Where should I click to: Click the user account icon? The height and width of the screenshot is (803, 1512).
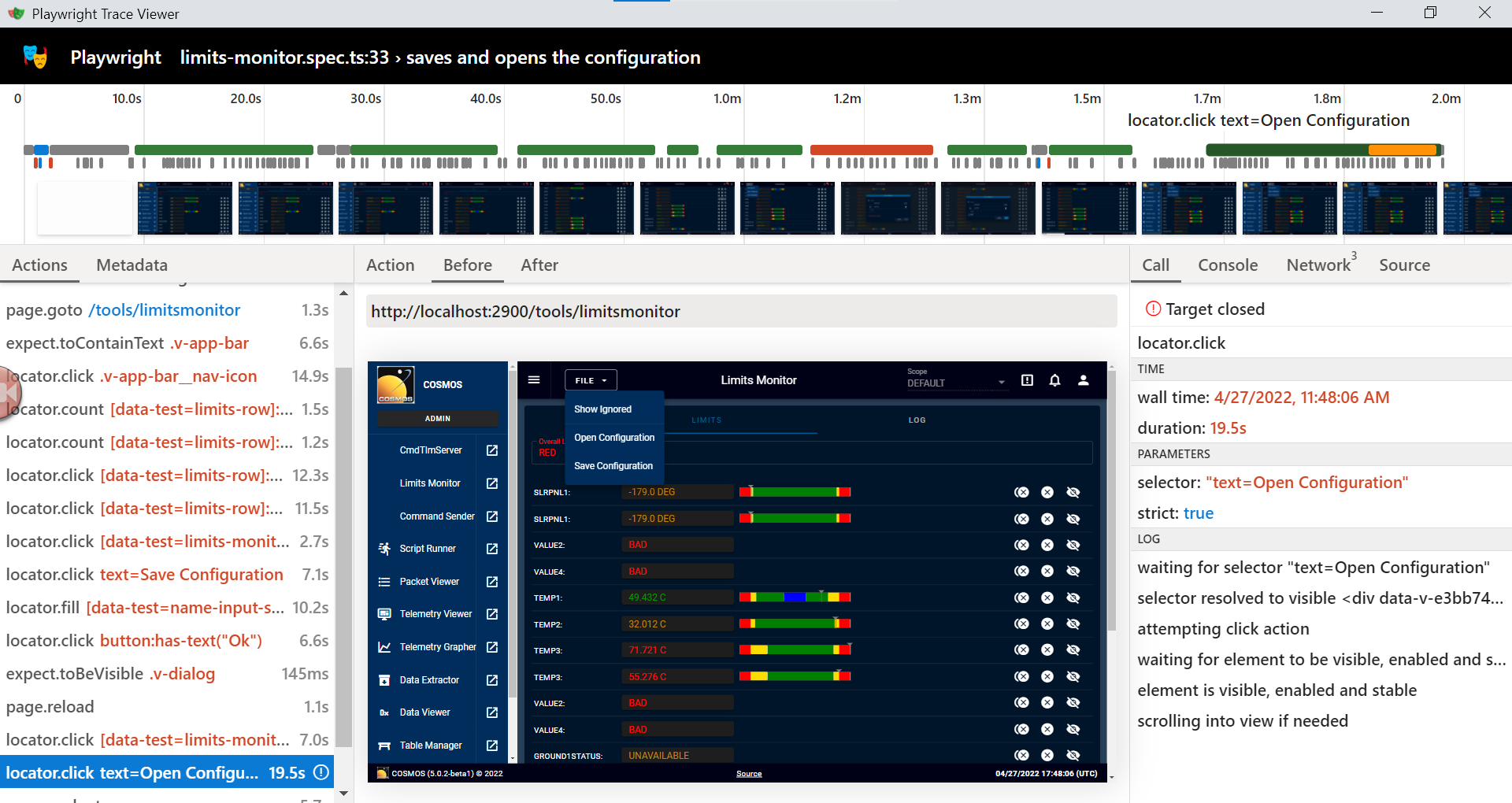coord(1084,380)
